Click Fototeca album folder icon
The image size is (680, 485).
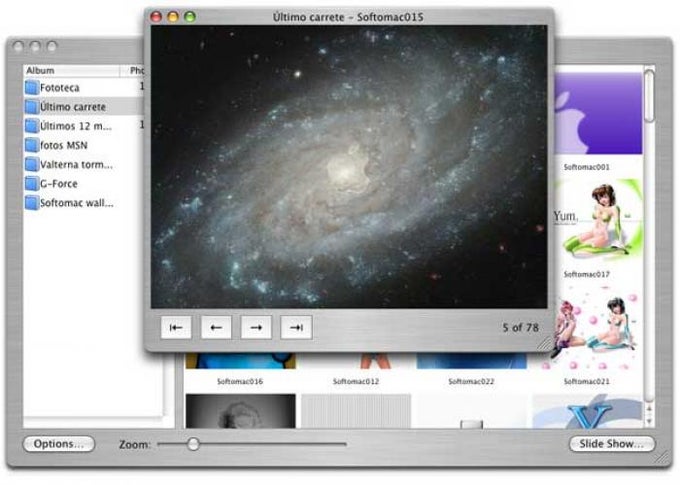coord(32,88)
